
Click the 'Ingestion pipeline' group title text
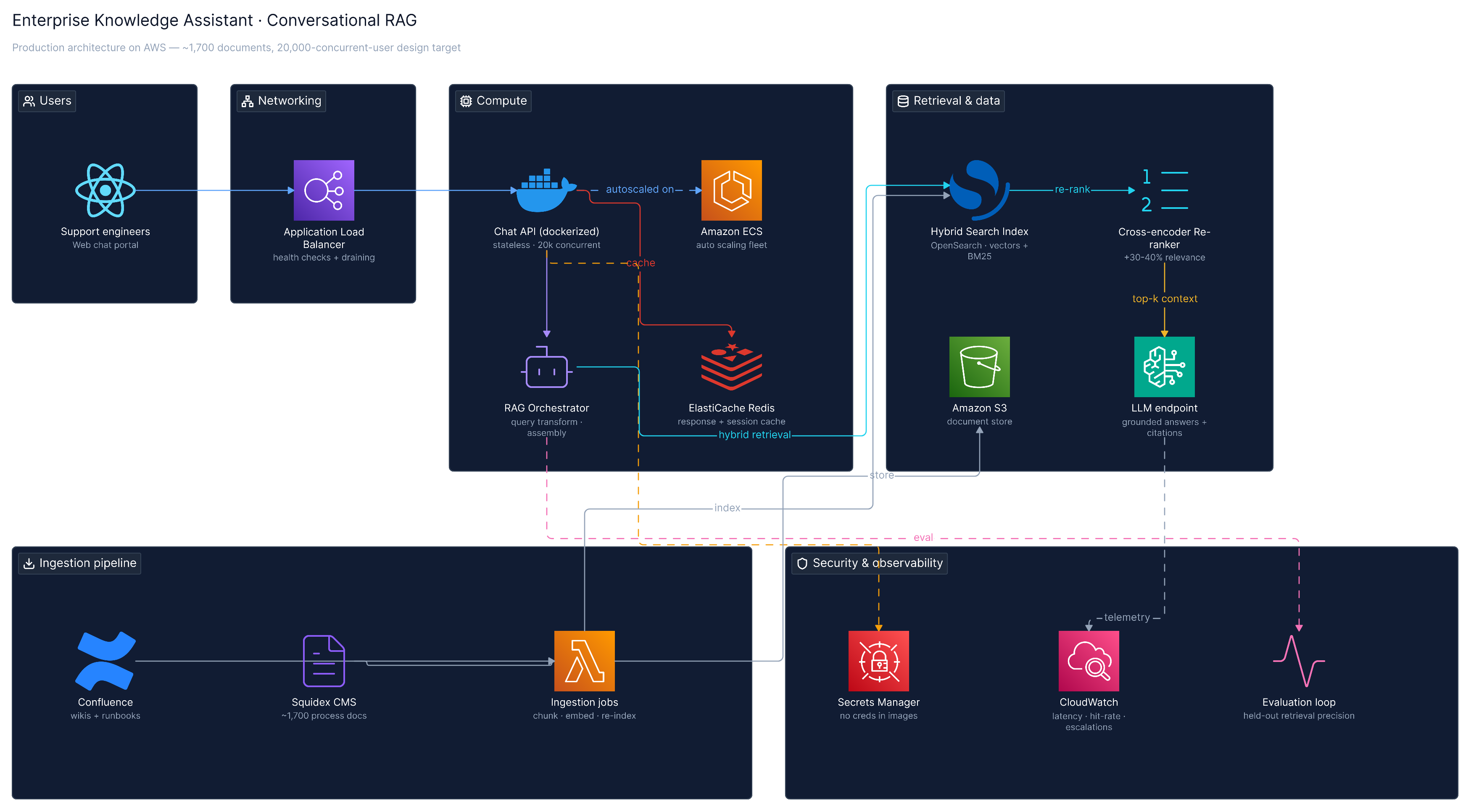88,563
